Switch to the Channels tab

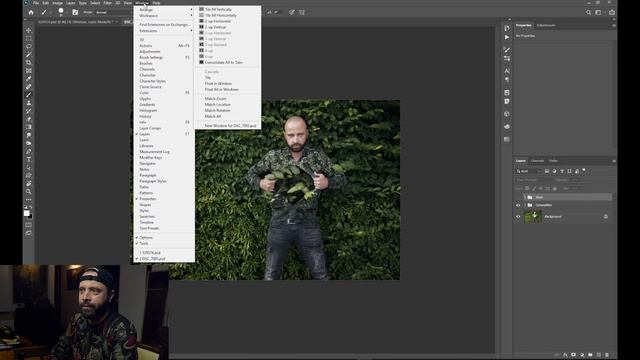[x=537, y=161]
